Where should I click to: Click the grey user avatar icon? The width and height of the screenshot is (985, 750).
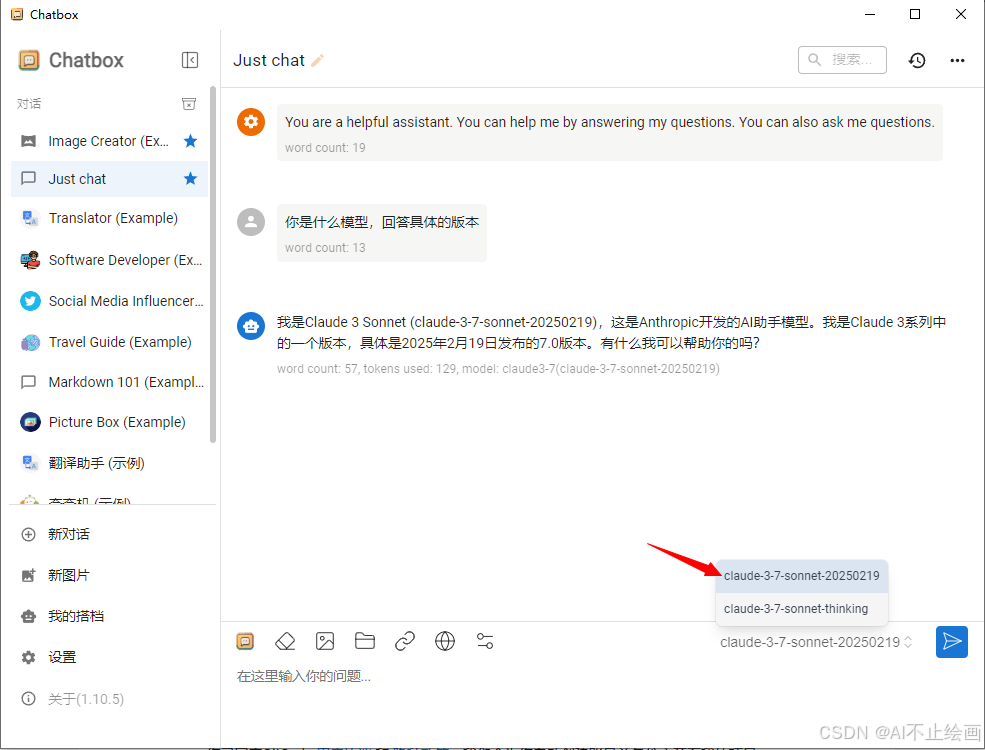tap(251, 222)
